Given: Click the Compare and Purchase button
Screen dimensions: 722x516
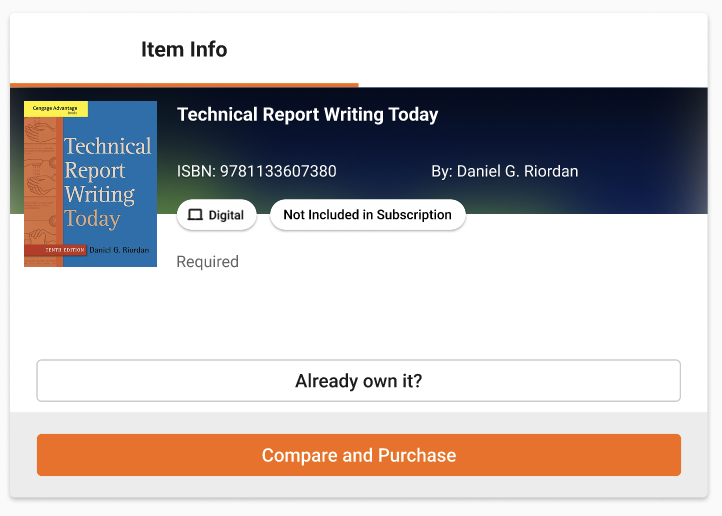Looking at the screenshot, I should (x=359, y=455).
